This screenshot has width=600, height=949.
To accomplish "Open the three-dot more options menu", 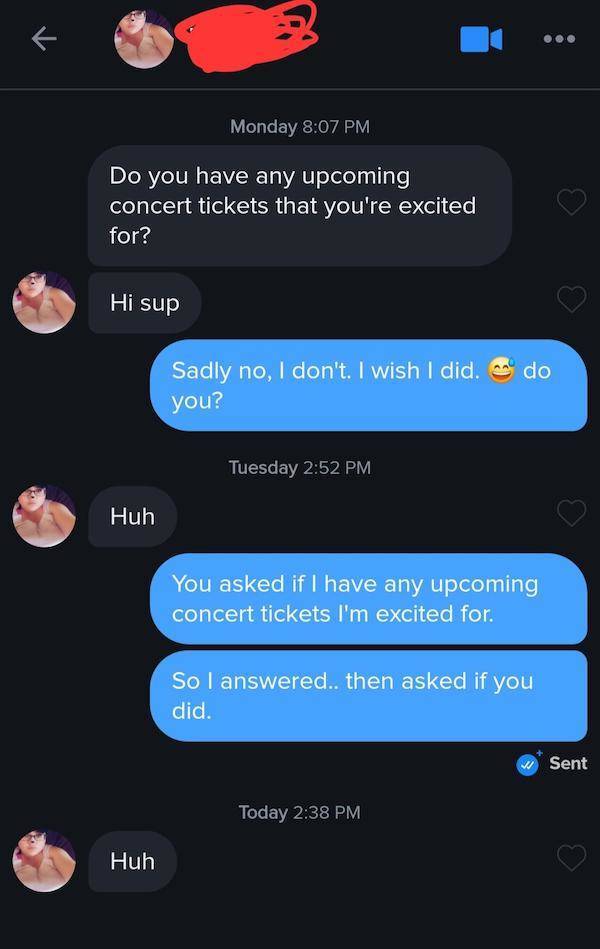I will pyautogui.click(x=558, y=39).
